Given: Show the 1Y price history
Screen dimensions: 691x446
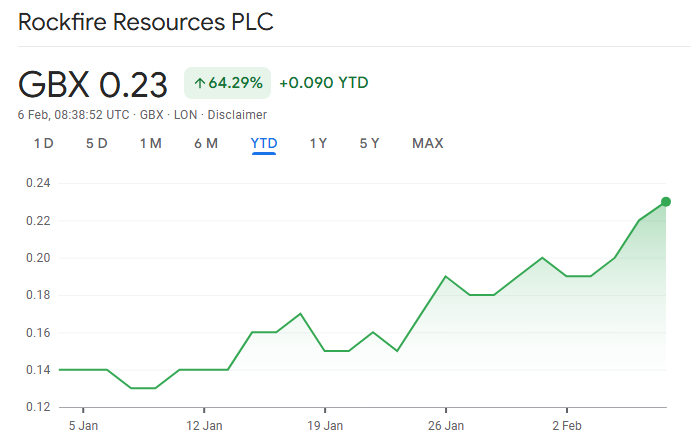Looking at the screenshot, I should coord(318,143).
